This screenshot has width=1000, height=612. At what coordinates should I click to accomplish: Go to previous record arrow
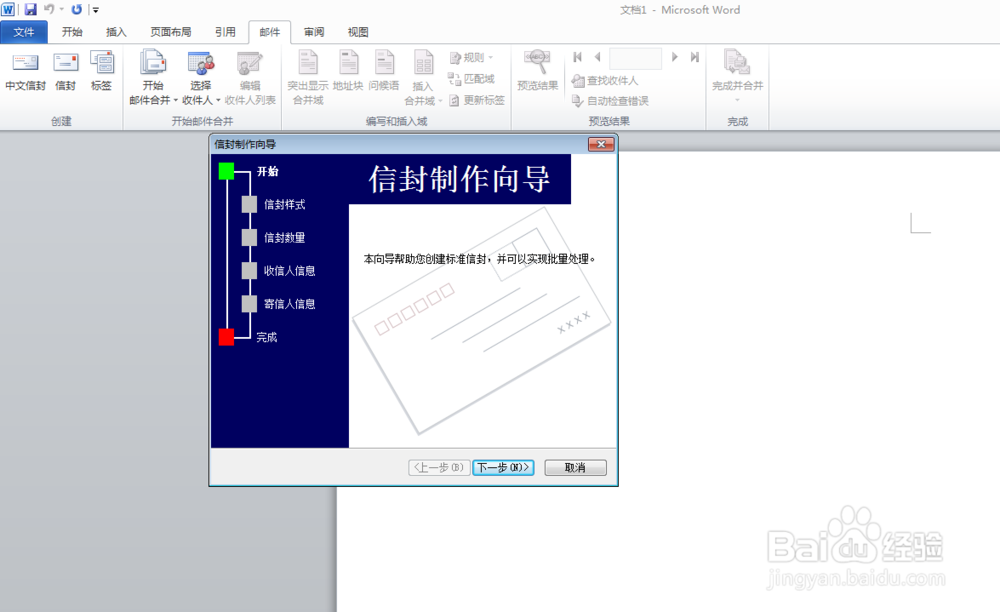click(598, 57)
